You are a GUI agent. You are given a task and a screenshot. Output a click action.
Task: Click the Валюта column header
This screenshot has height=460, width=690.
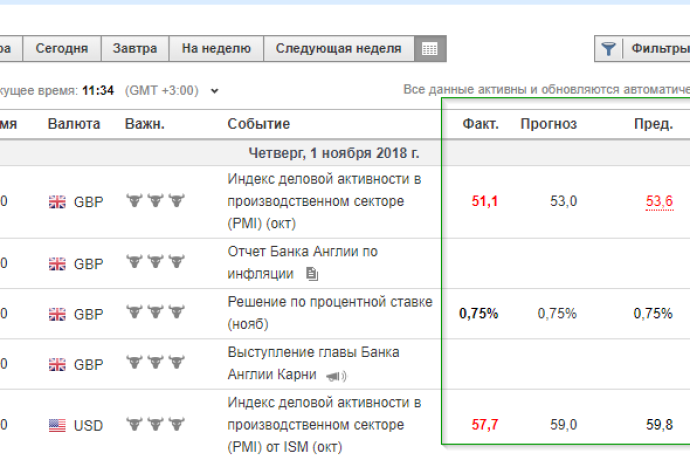(x=74, y=124)
